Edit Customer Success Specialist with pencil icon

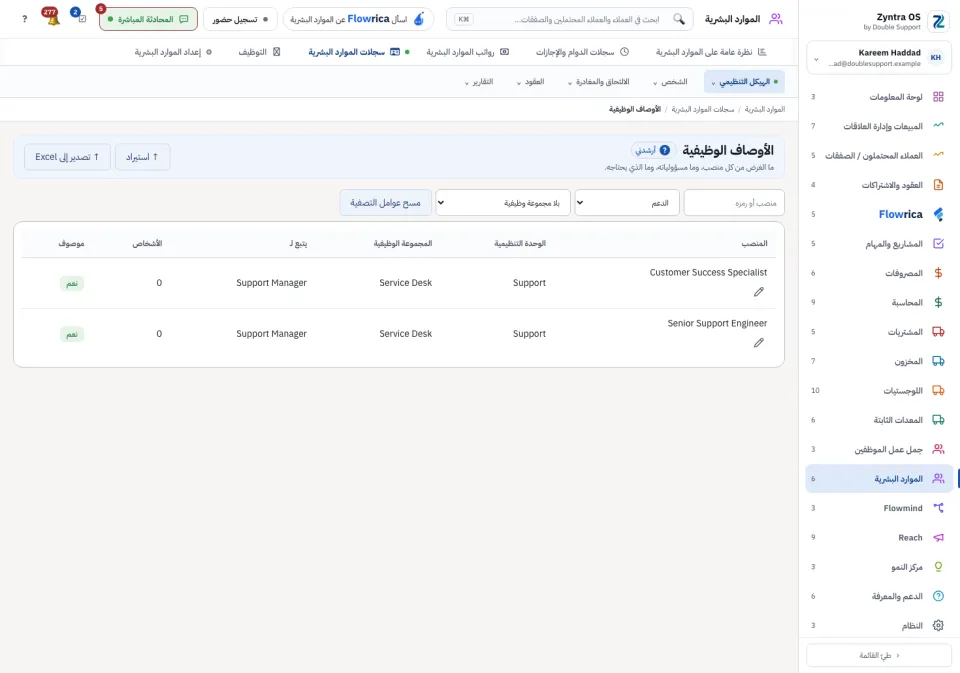tap(759, 291)
